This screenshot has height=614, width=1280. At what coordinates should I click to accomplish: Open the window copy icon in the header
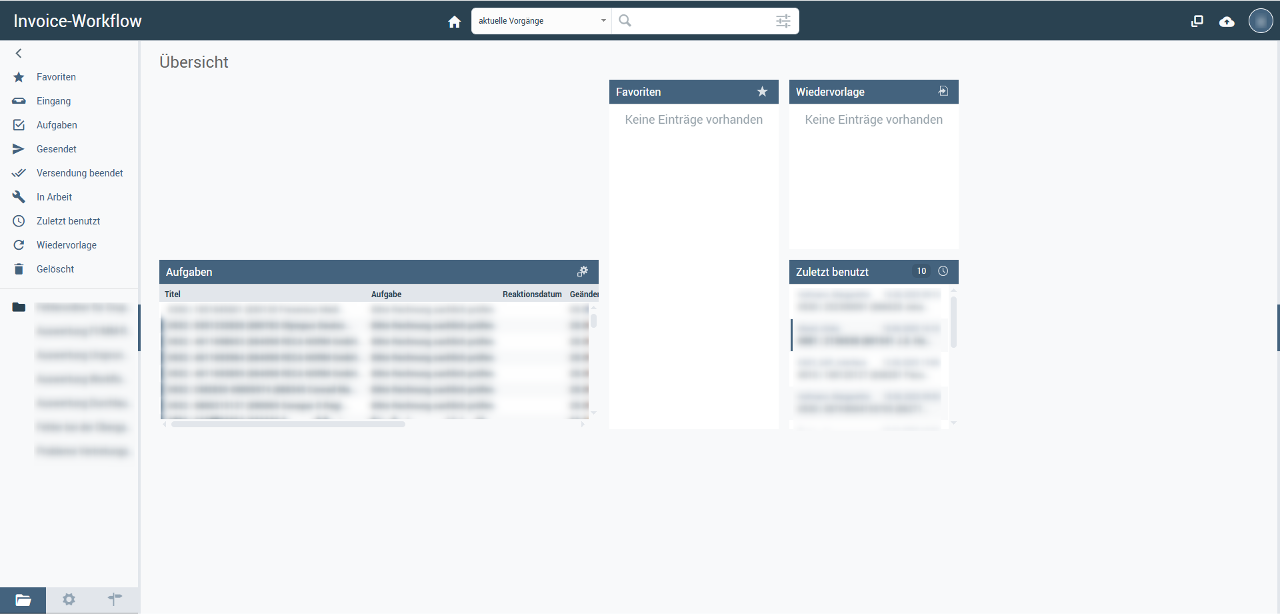coord(1197,21)
